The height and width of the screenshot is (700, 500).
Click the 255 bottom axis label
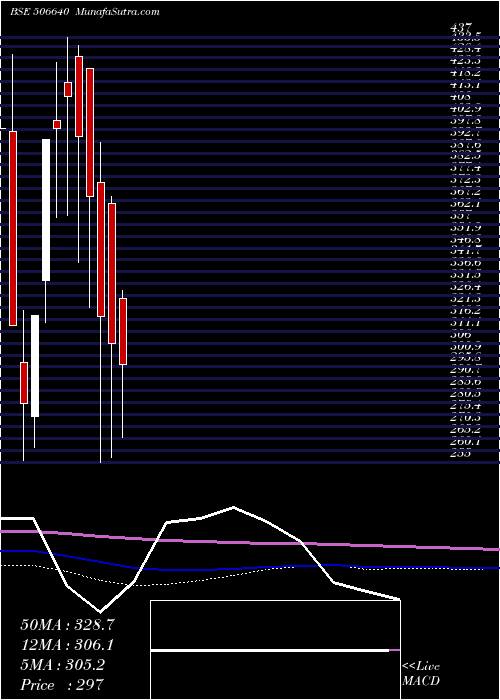tap(461, 454)
